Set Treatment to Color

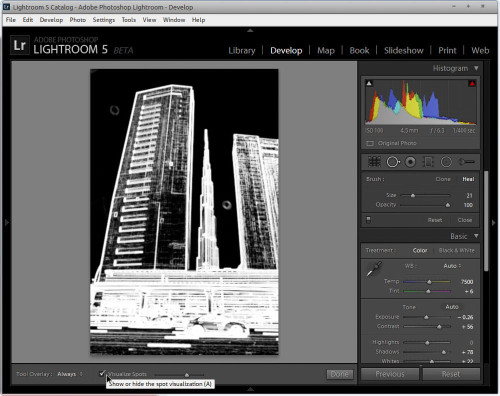[x=420, y=250]
